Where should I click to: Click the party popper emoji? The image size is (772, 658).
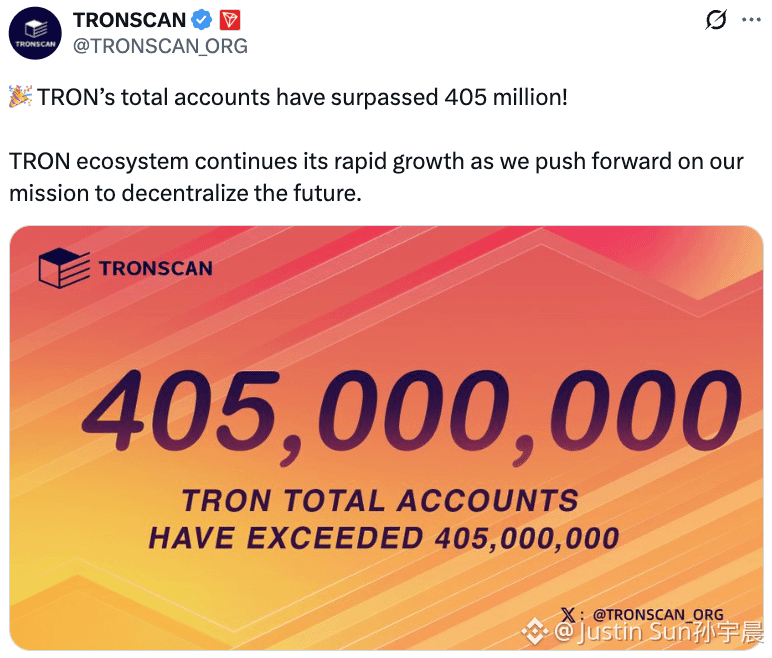[20, 97]
